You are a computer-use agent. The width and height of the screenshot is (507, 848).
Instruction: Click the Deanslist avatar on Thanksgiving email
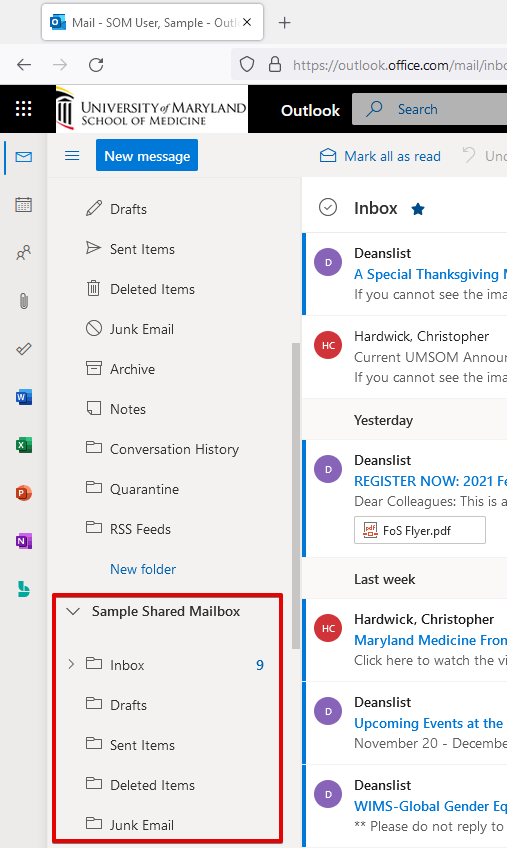[x=328, y=262]
